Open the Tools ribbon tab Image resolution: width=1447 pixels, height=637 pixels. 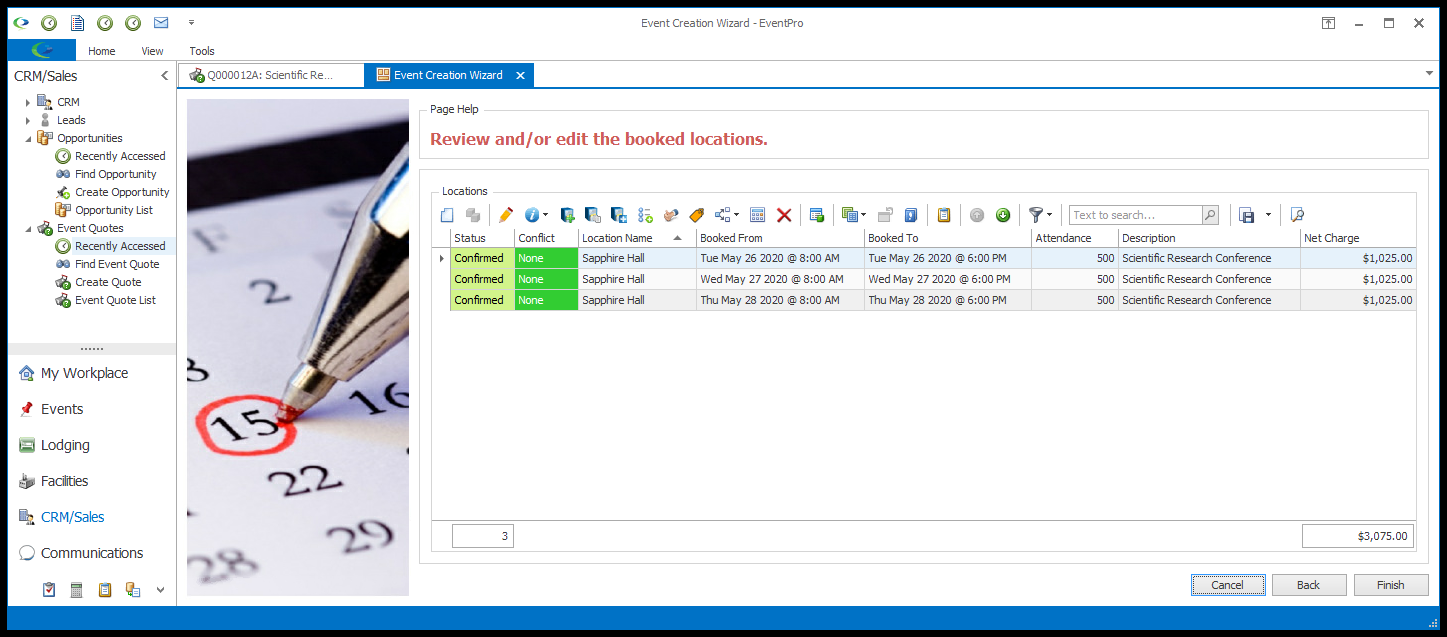coord(202,51)
